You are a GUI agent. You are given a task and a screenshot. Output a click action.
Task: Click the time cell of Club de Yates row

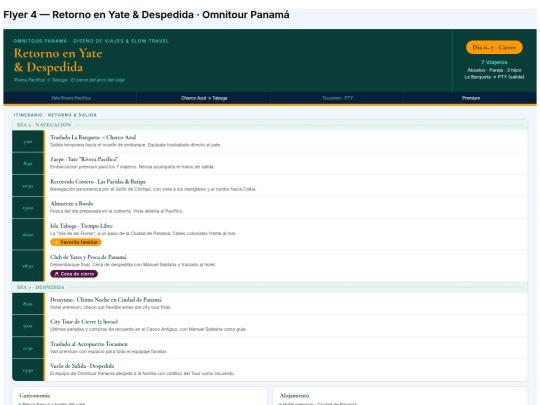[28, 266]
